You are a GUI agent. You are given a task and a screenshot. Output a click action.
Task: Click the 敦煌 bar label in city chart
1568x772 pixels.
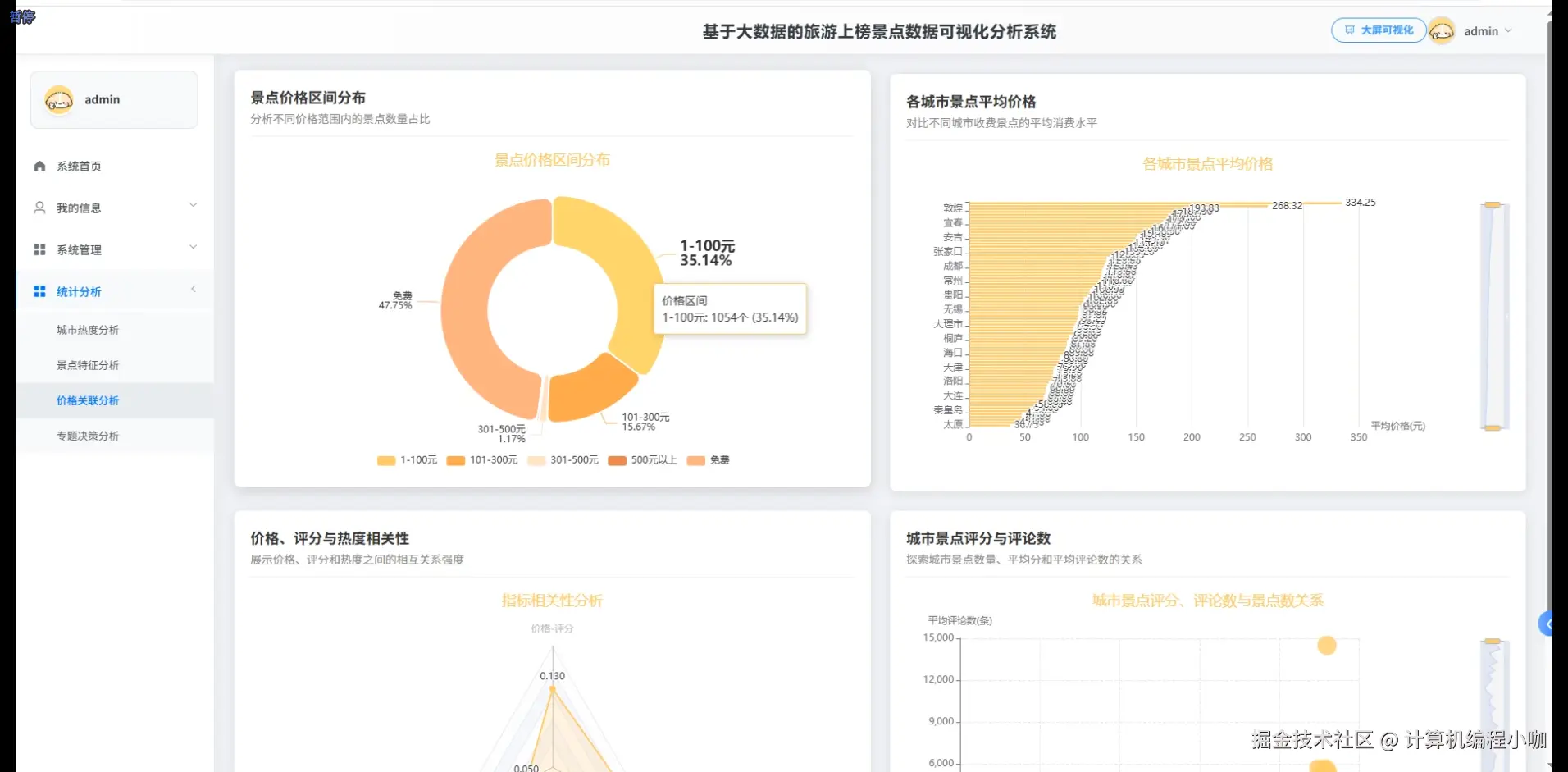click(x=953, y=208)
